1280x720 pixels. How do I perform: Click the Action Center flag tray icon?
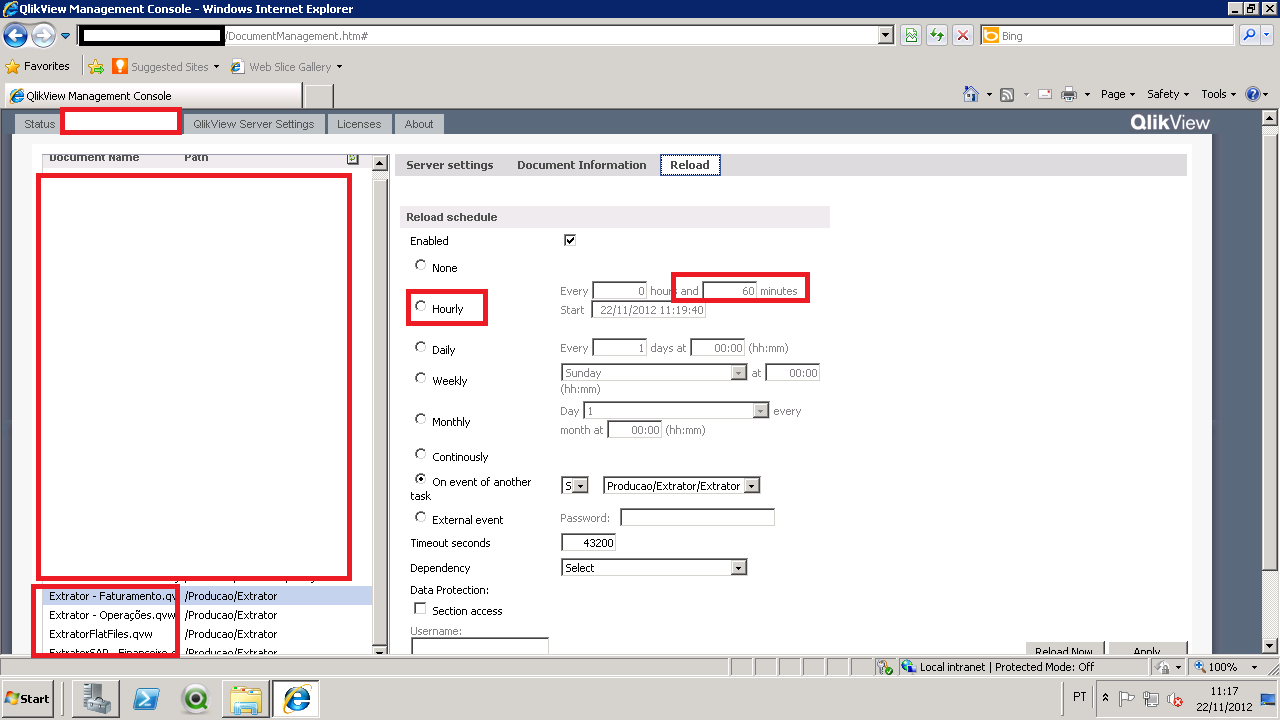[1127, 699]
